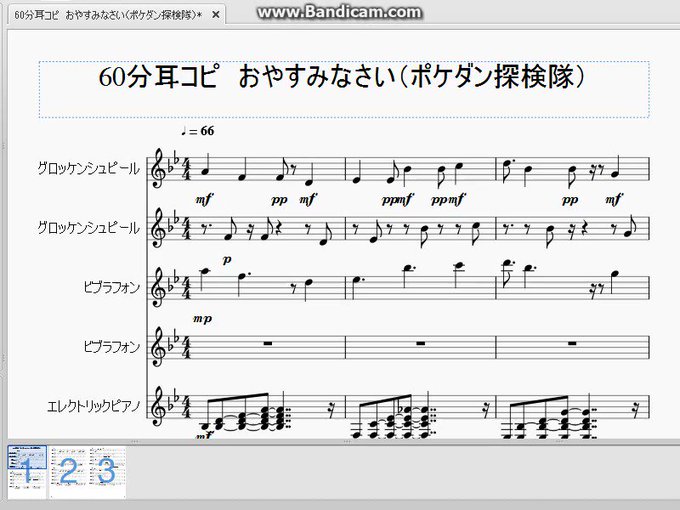
Task: Select treble clef of top glockenspiel staff
Action: pos(157,169)
